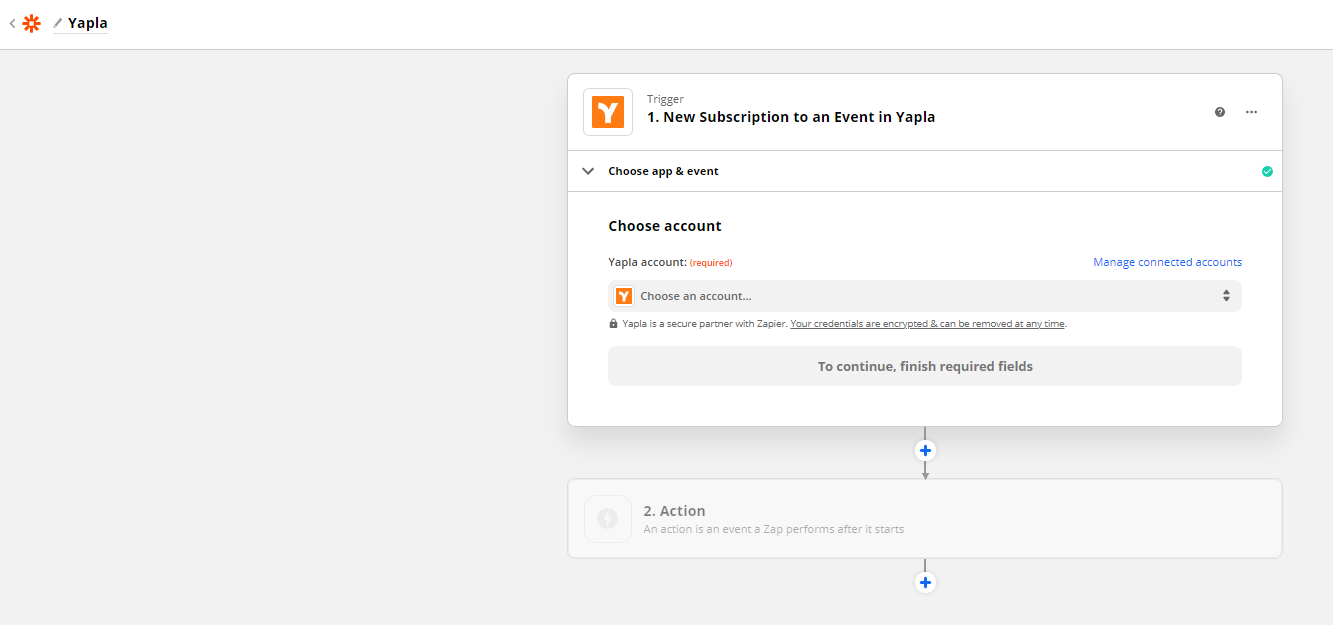The width and height of the screenshot is (1333, 625).
Task: Collapse the Choose app & event section
Action: [x=588, y=171]
